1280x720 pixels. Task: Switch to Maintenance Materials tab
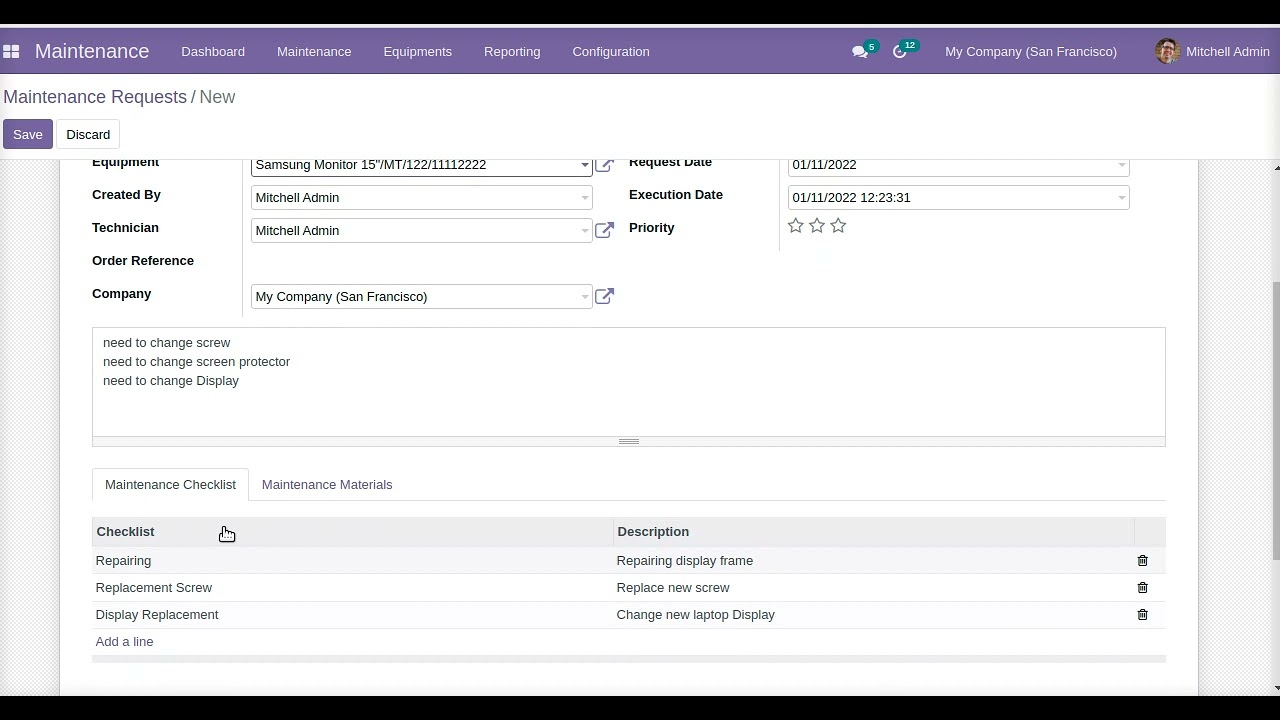tap(327, 484)
